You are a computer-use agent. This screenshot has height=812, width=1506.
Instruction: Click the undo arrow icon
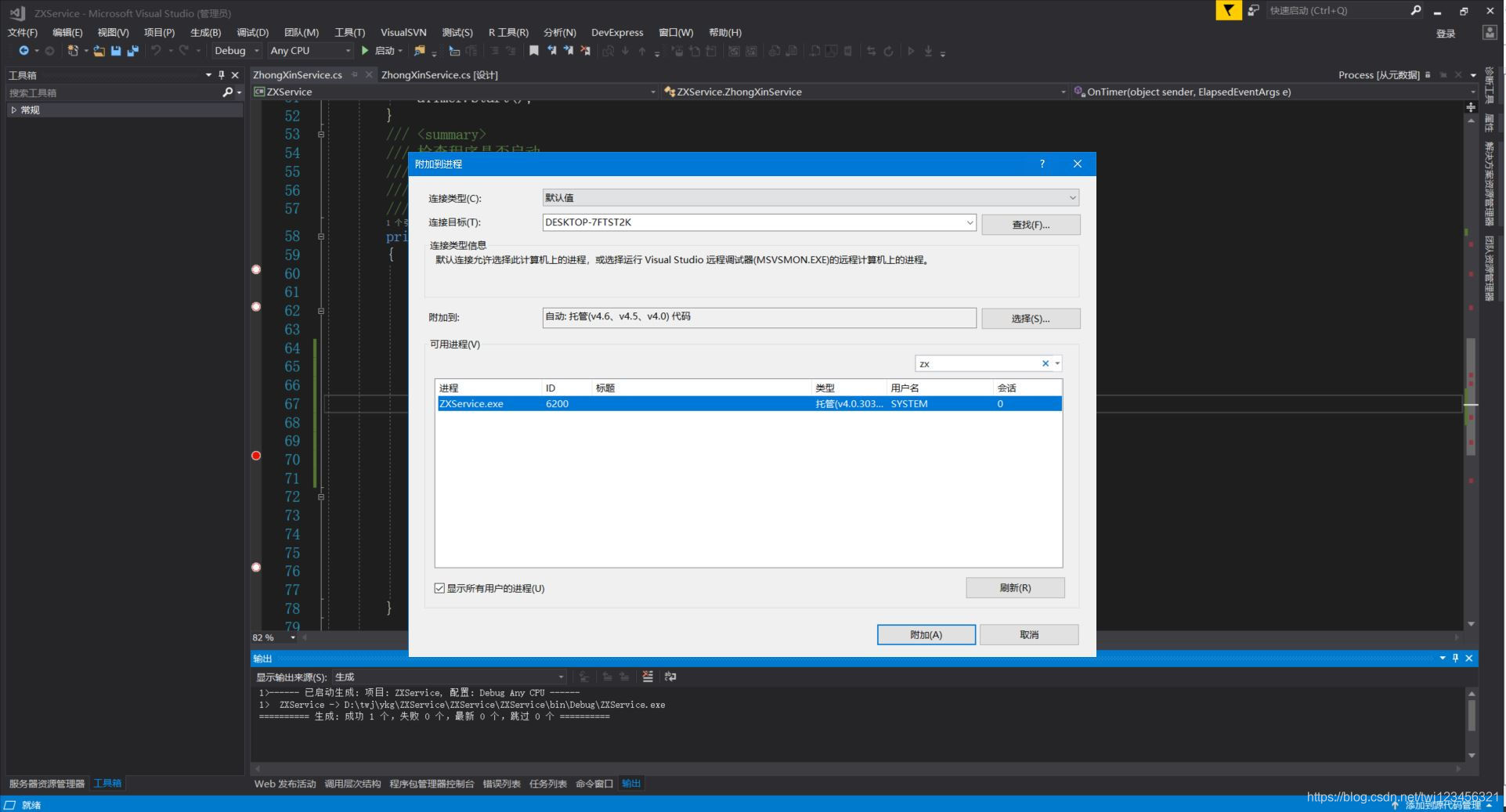pos(156,51)
